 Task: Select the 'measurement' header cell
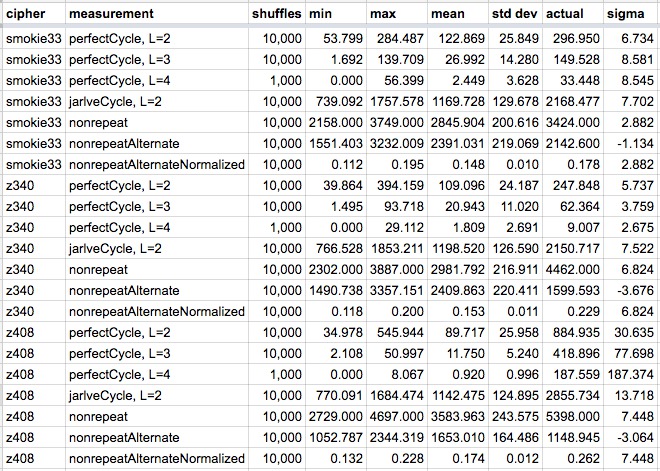[x=157, y=14]
